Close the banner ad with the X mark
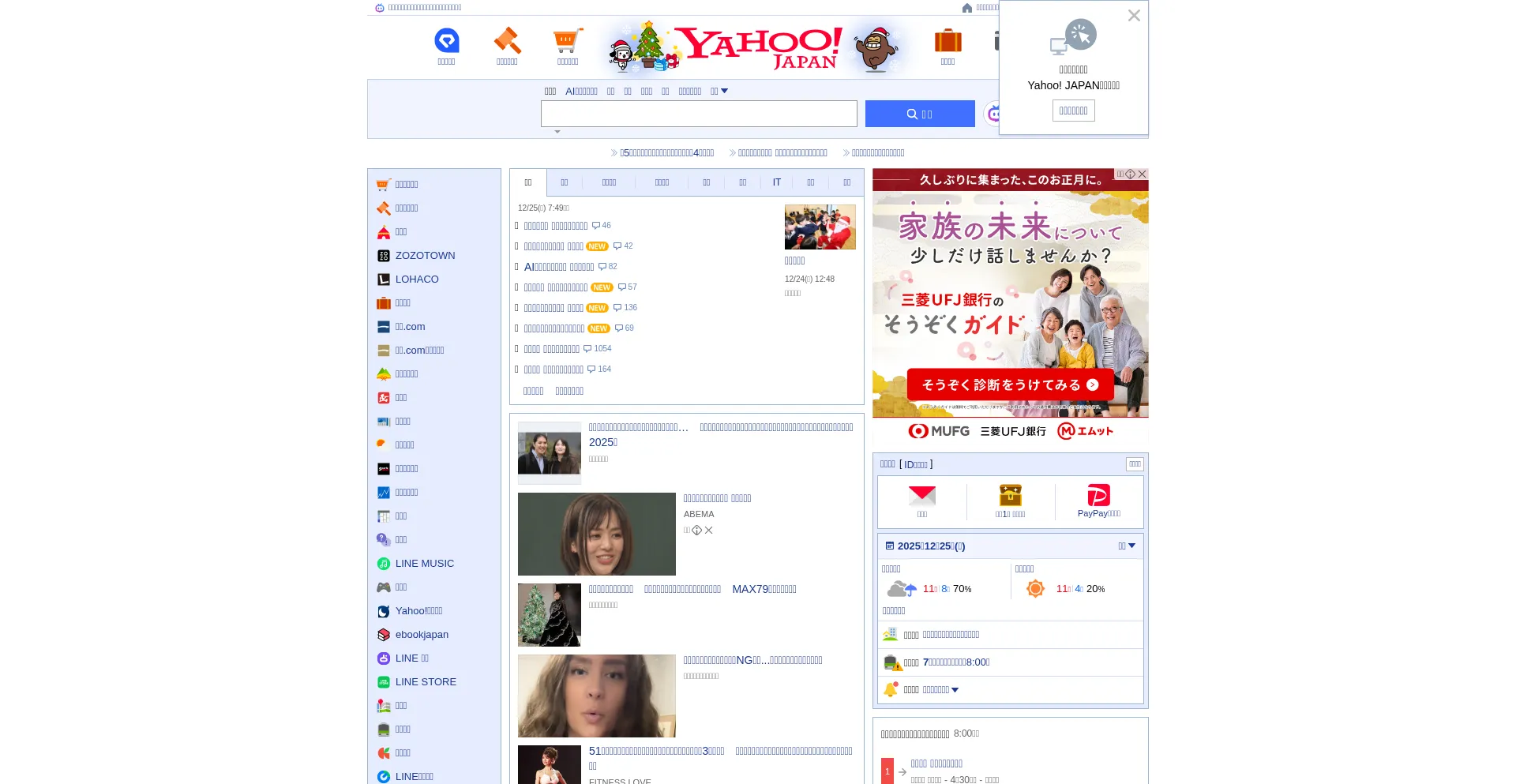The image size is (1516, 784). (1142, 174)
